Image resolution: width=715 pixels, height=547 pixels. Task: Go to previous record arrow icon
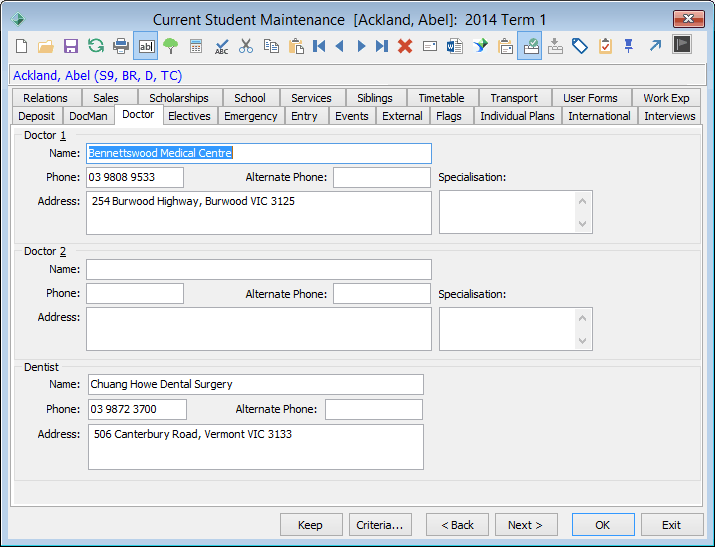pyautogui.click(x=339, y=46)
